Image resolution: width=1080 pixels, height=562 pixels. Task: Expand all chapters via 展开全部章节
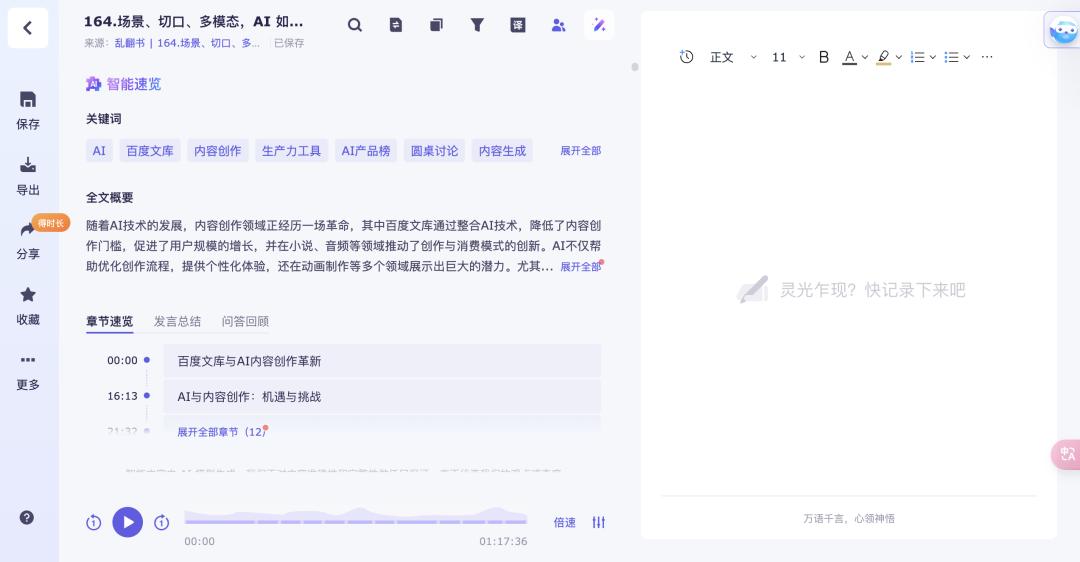(221, 432)
